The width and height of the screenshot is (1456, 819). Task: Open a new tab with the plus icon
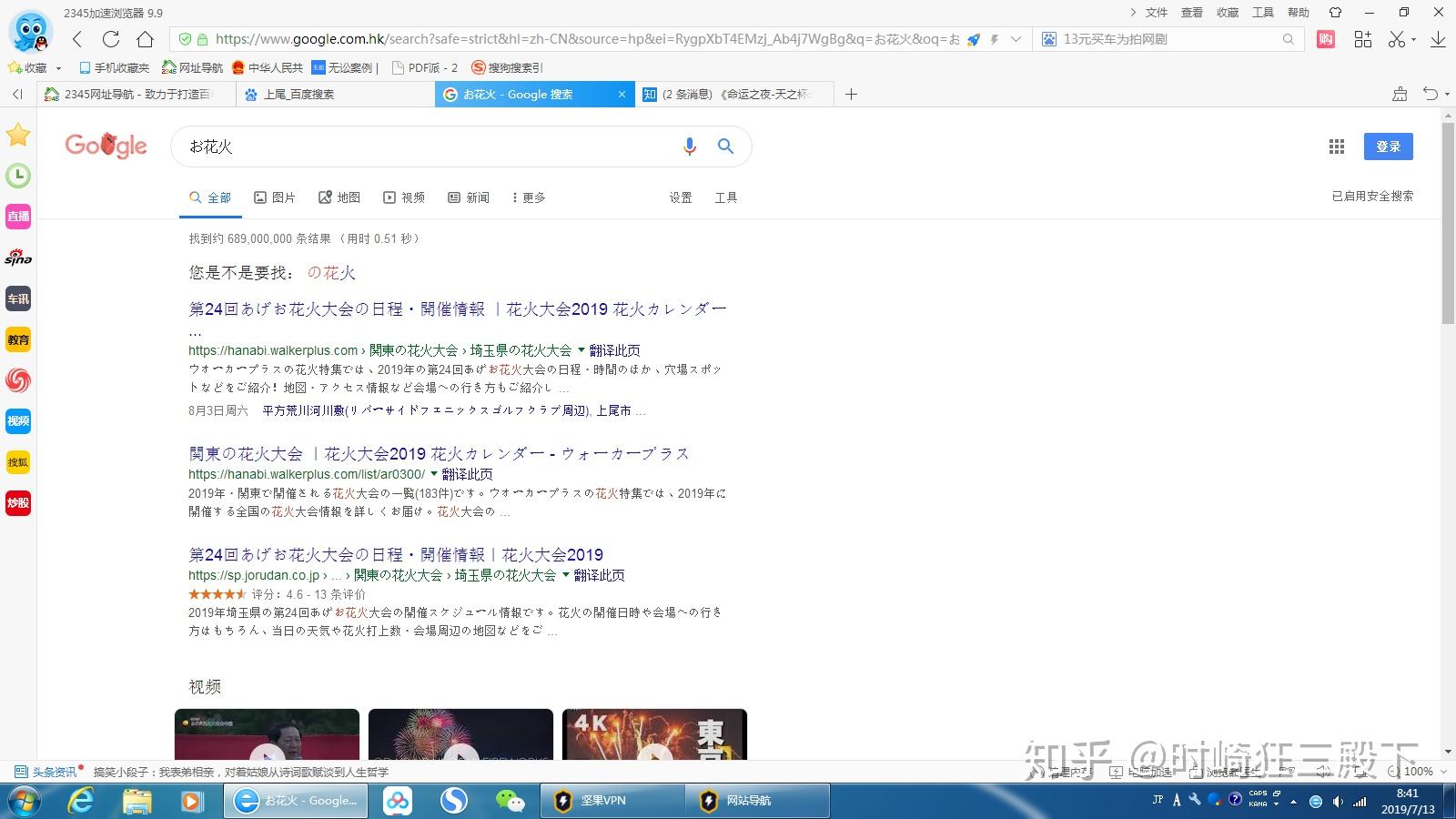tap(851, 94)
